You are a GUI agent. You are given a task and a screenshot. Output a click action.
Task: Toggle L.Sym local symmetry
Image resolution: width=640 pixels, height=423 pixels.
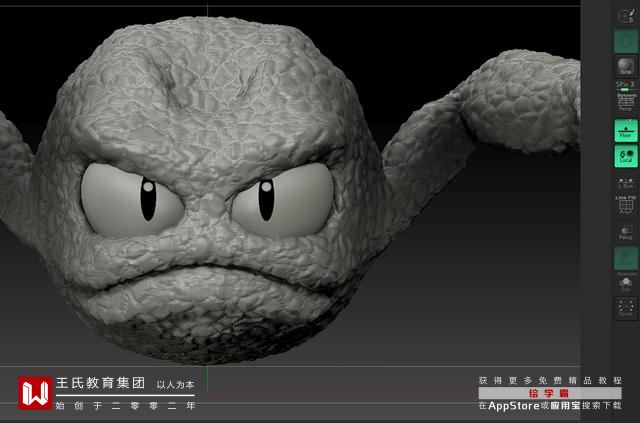point(626,183)
